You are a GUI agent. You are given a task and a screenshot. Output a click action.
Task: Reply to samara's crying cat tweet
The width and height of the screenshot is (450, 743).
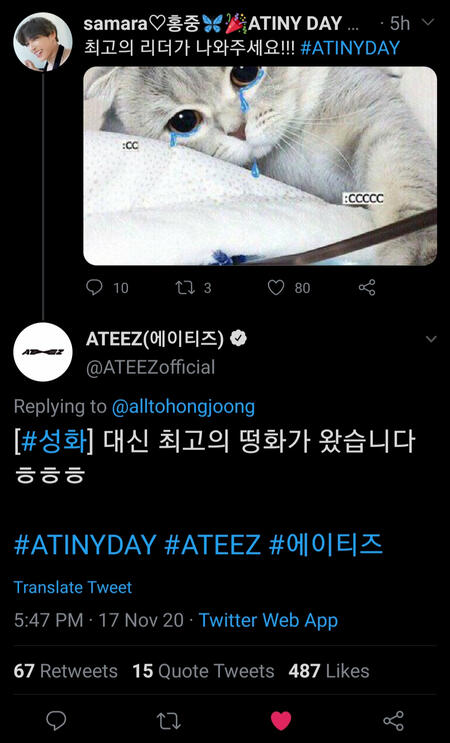pyautogui.click(x=94, y=287)
